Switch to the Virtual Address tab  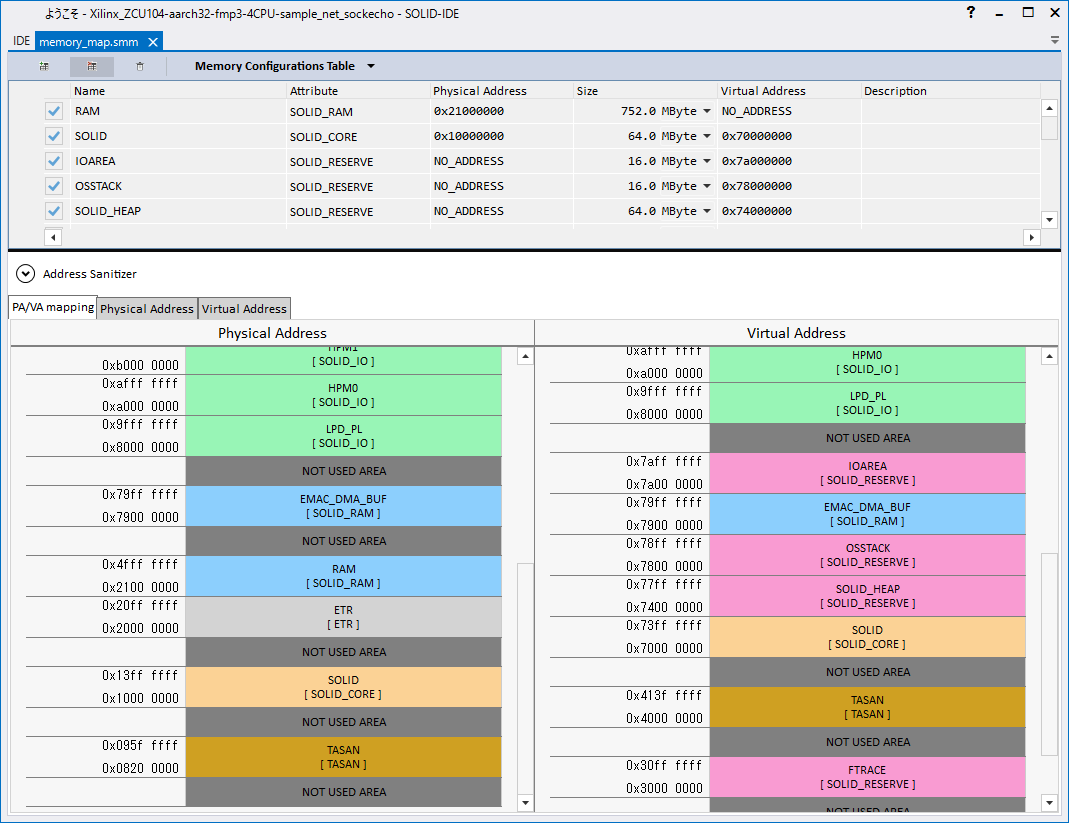[x=244, y=309]
